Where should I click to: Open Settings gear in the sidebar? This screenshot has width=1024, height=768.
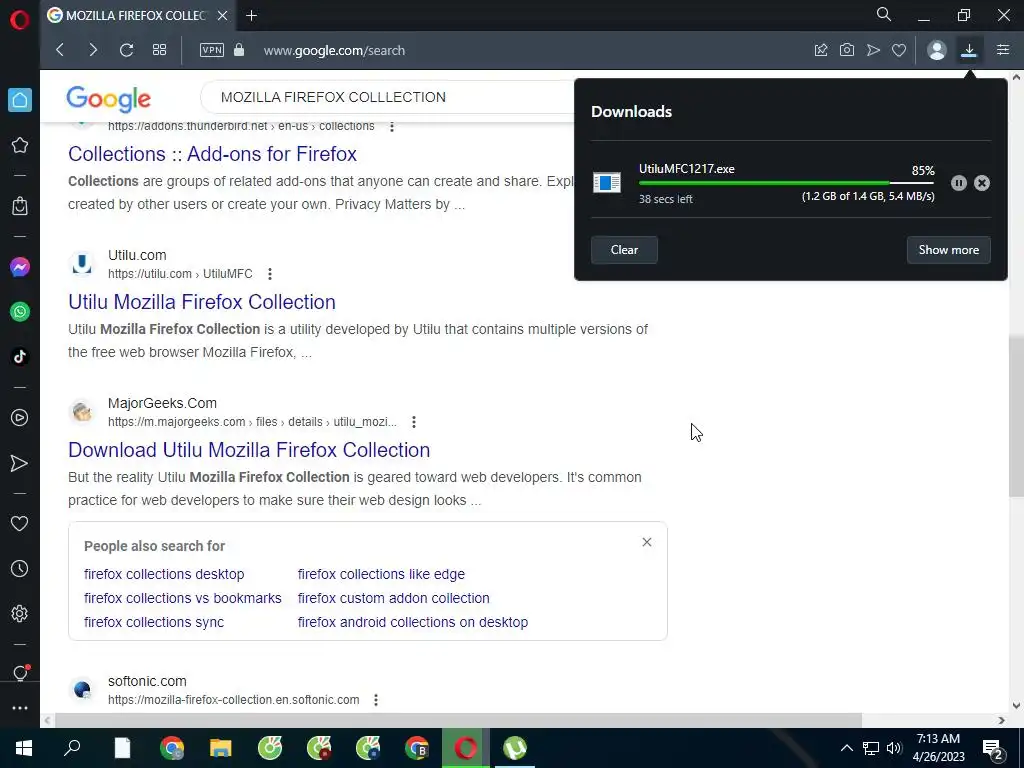(x=20, y=613)
